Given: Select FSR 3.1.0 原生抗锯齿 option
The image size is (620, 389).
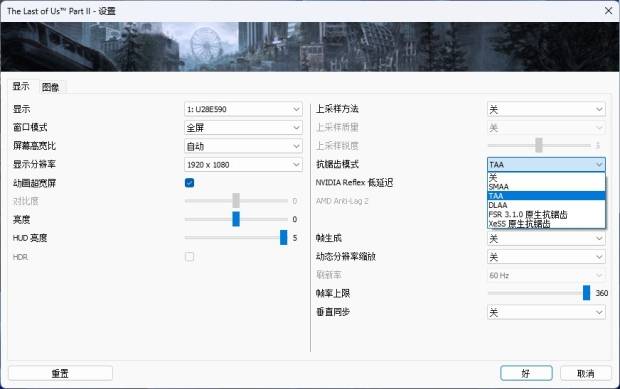Looking at the screenshot, I should tap(546, 214).
